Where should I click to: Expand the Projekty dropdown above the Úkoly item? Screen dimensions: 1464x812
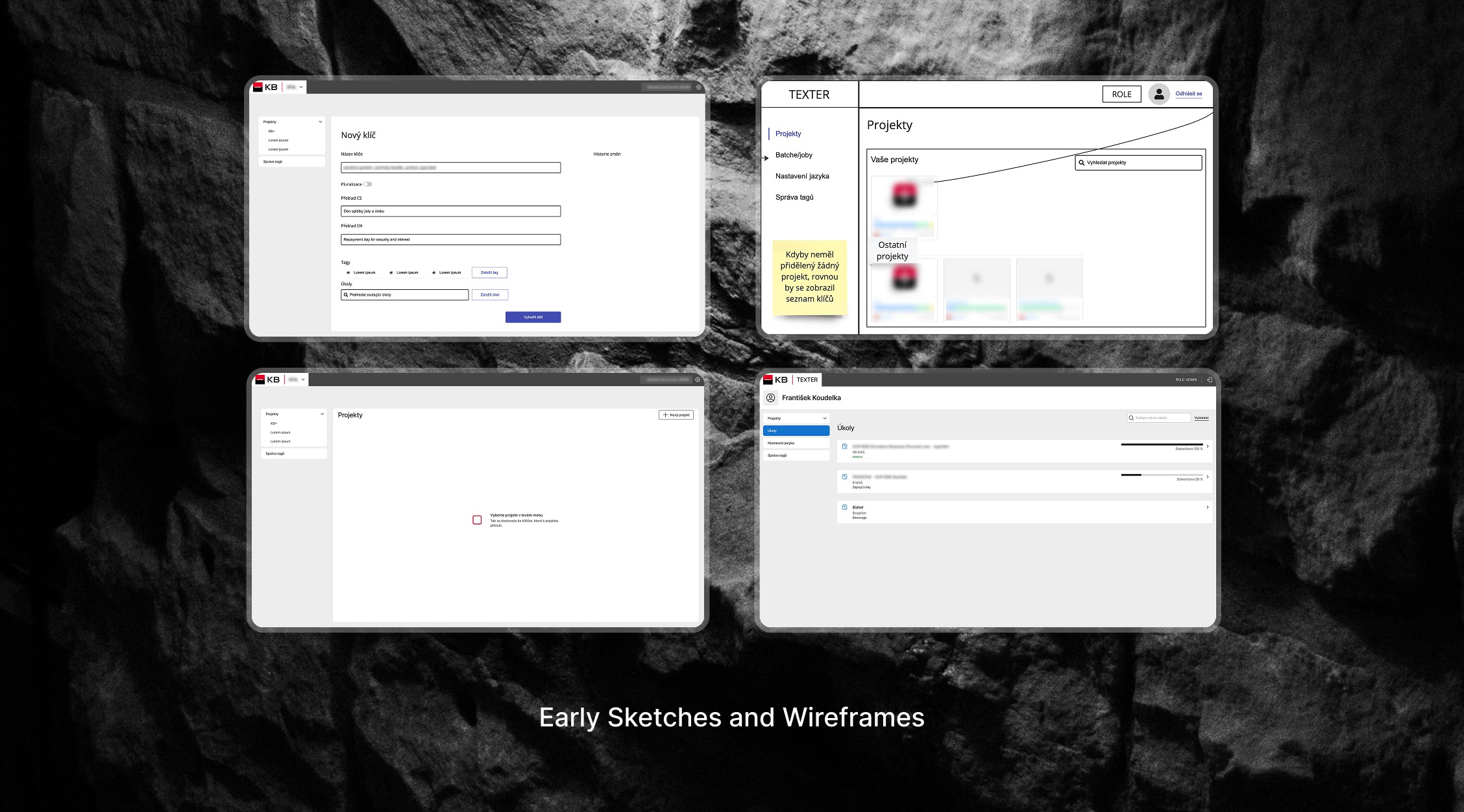(x=825, y=418)
